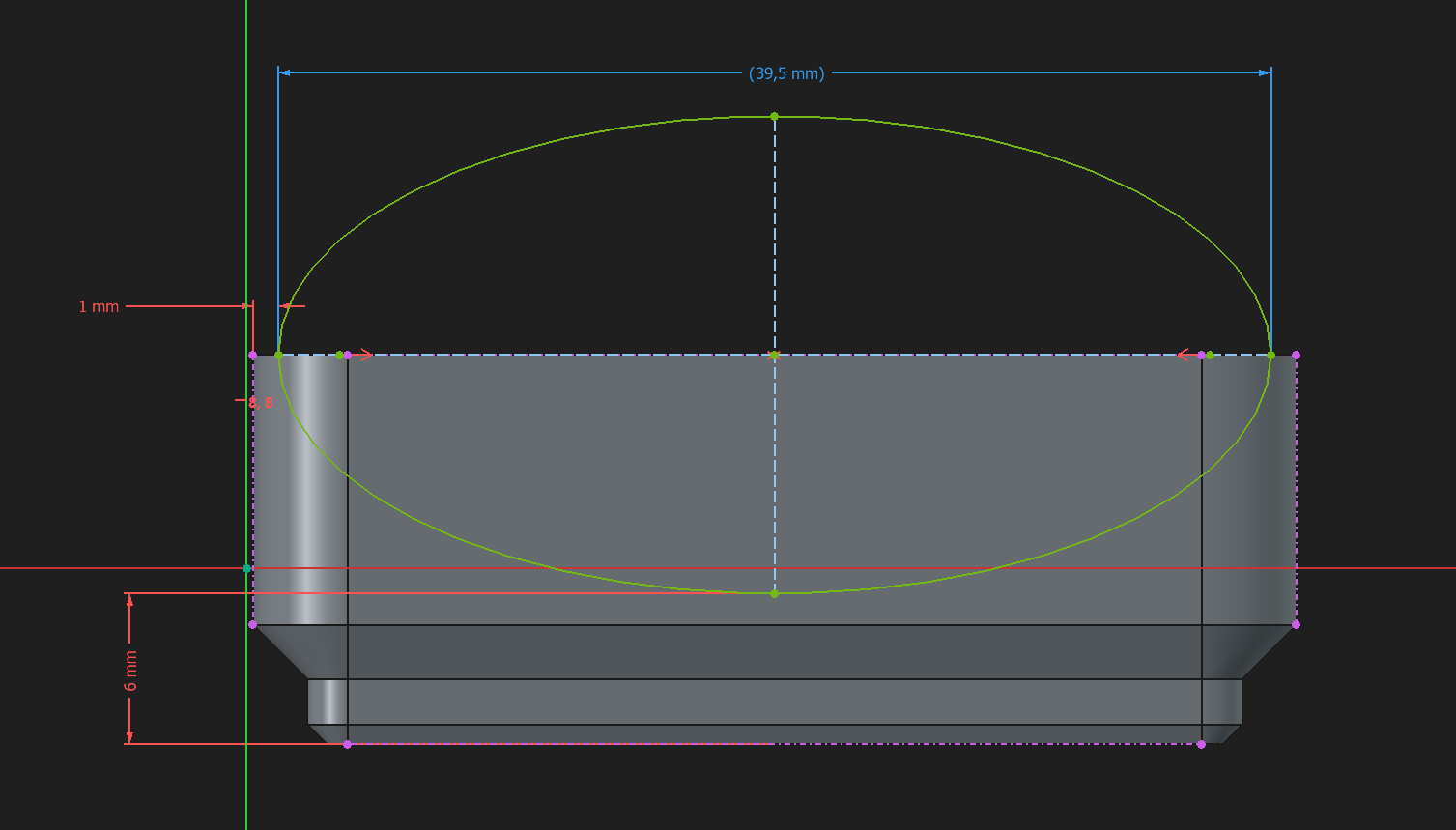Select the (39,5 mm) reference dimension label
This screenshot has width=1456, height=830.
pyautogui.click(x=786, y=73)
